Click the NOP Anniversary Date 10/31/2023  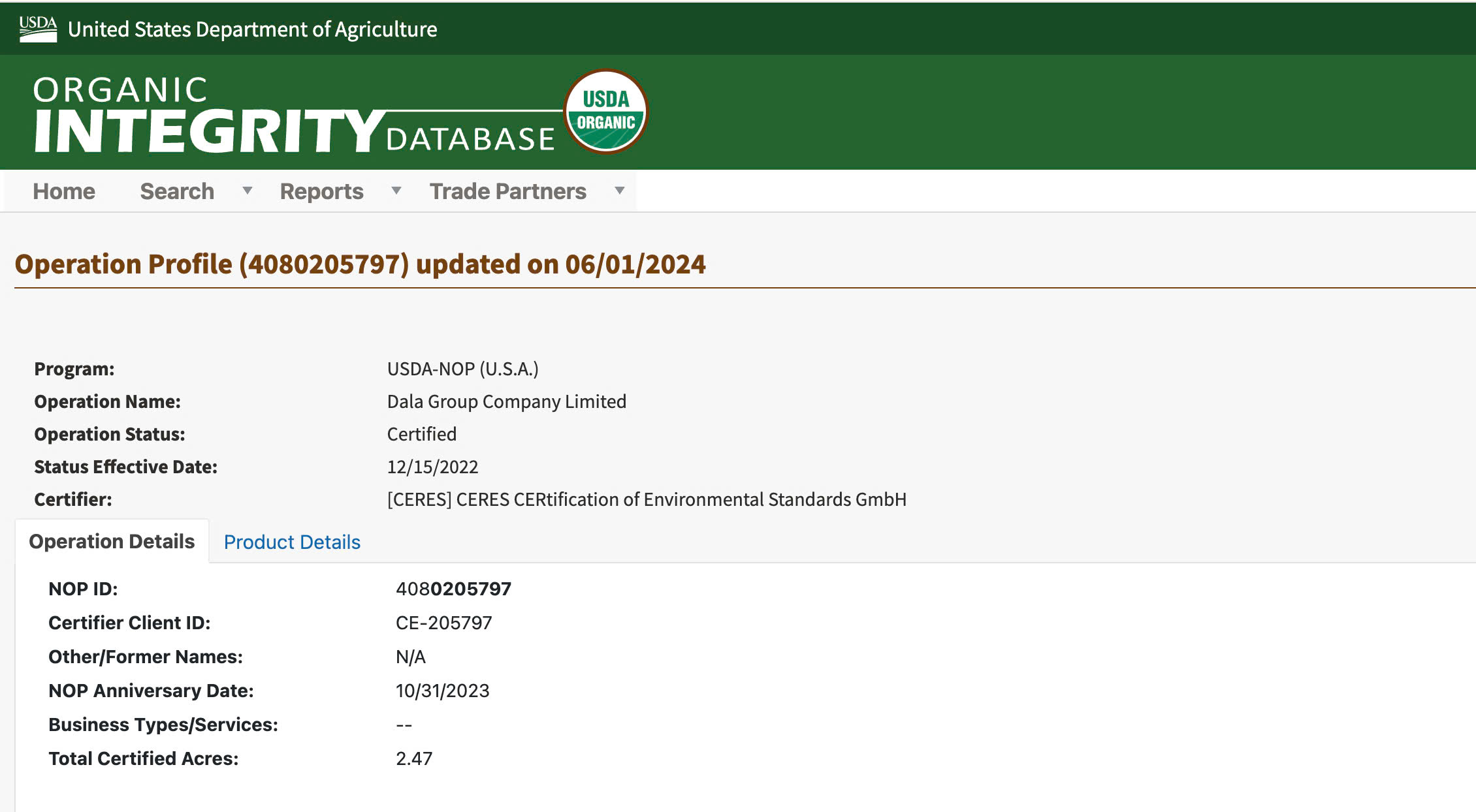point(442,691)
